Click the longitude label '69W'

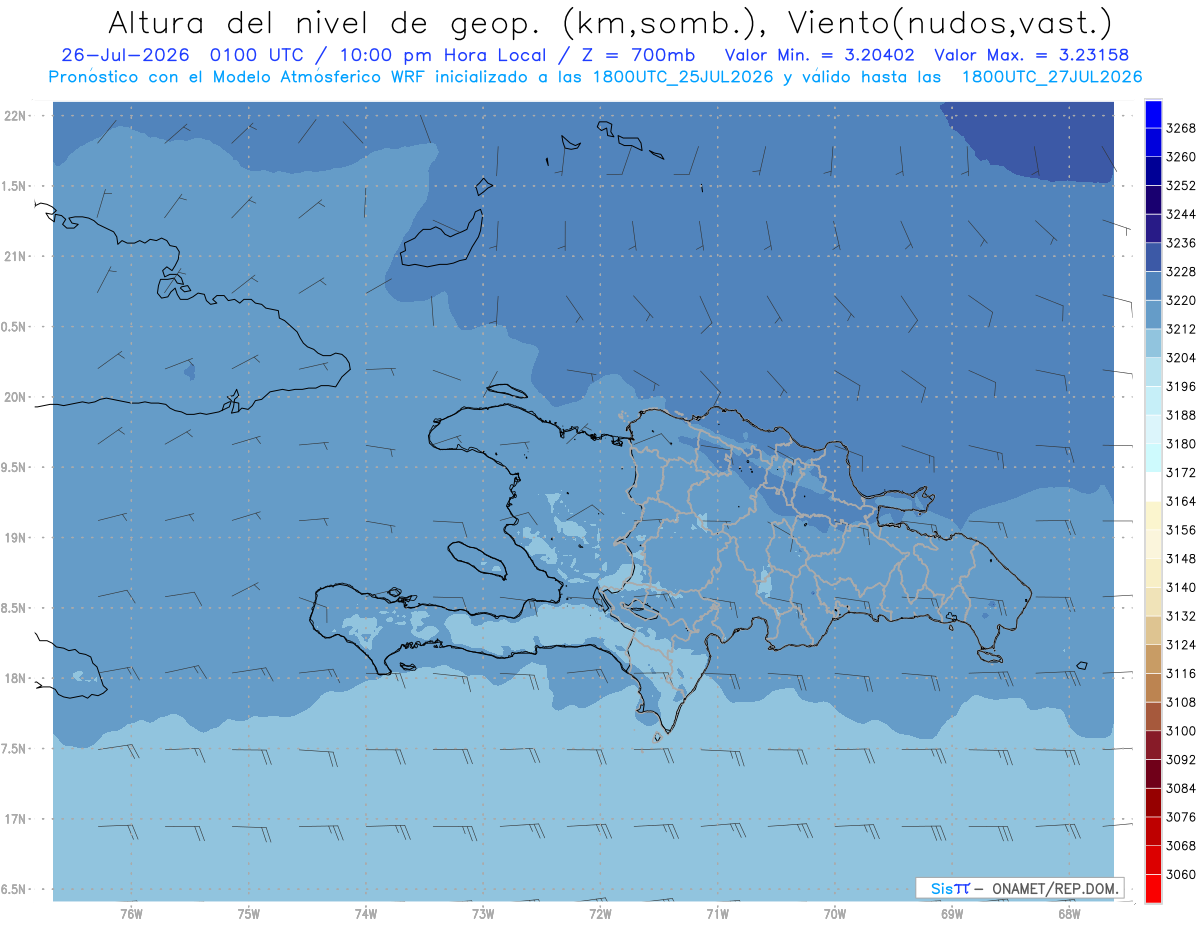click(x=952, y=913)
